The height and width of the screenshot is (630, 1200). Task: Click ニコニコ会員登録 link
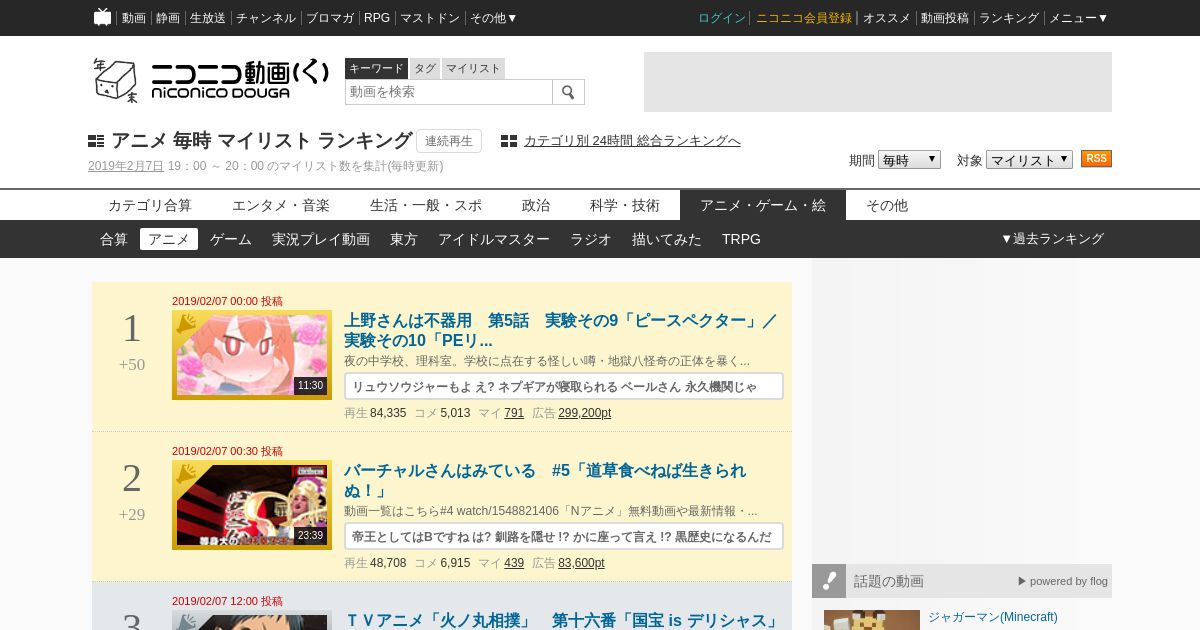pos(804,18)
